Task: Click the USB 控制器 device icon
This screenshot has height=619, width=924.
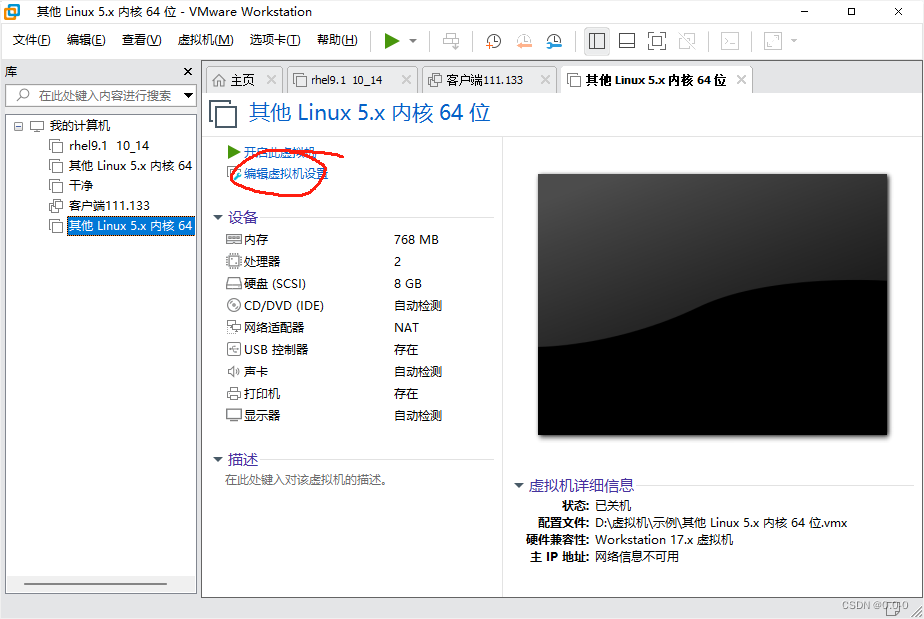Action: click(x=233, y=349)
